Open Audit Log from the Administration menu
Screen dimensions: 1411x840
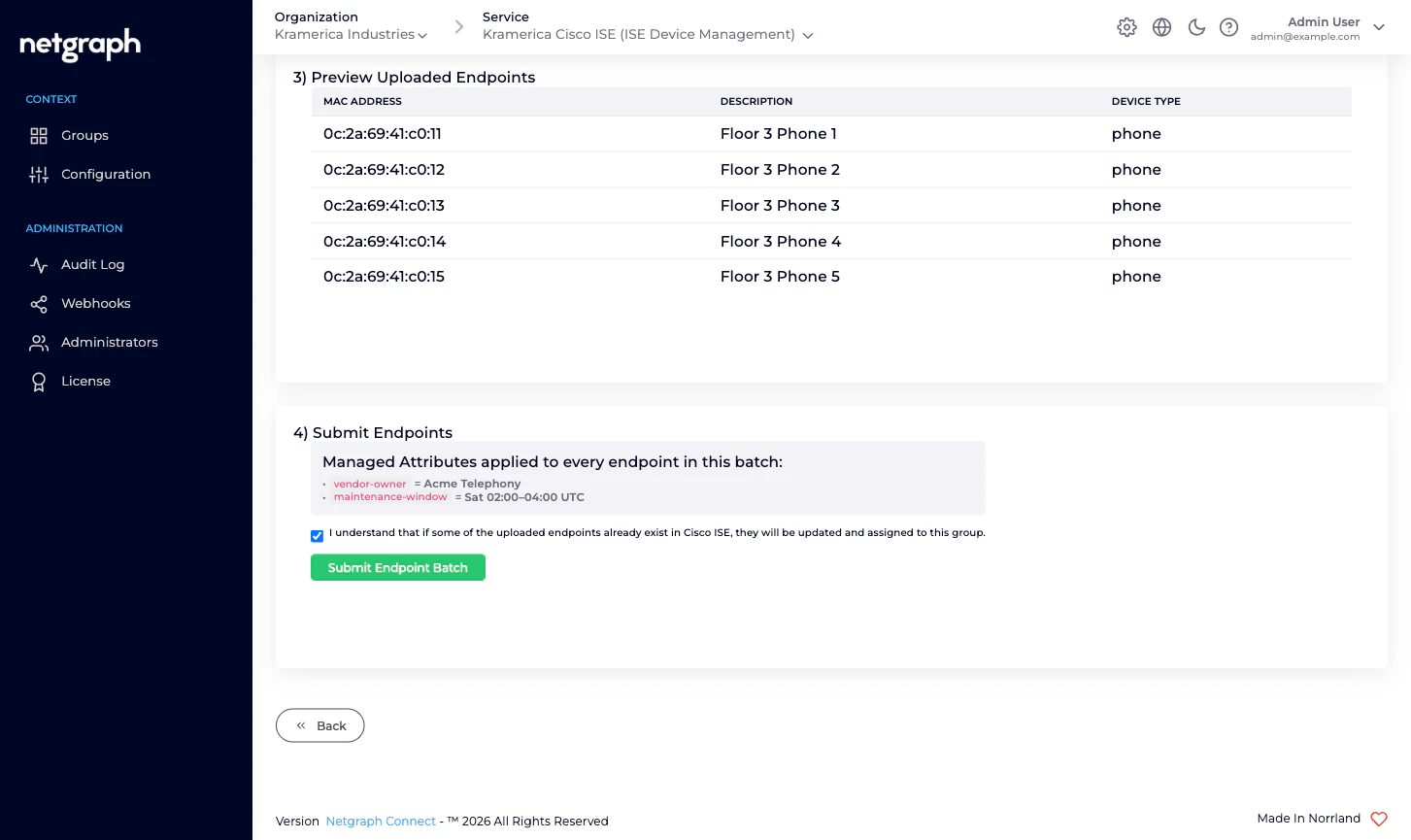(92, 264)
